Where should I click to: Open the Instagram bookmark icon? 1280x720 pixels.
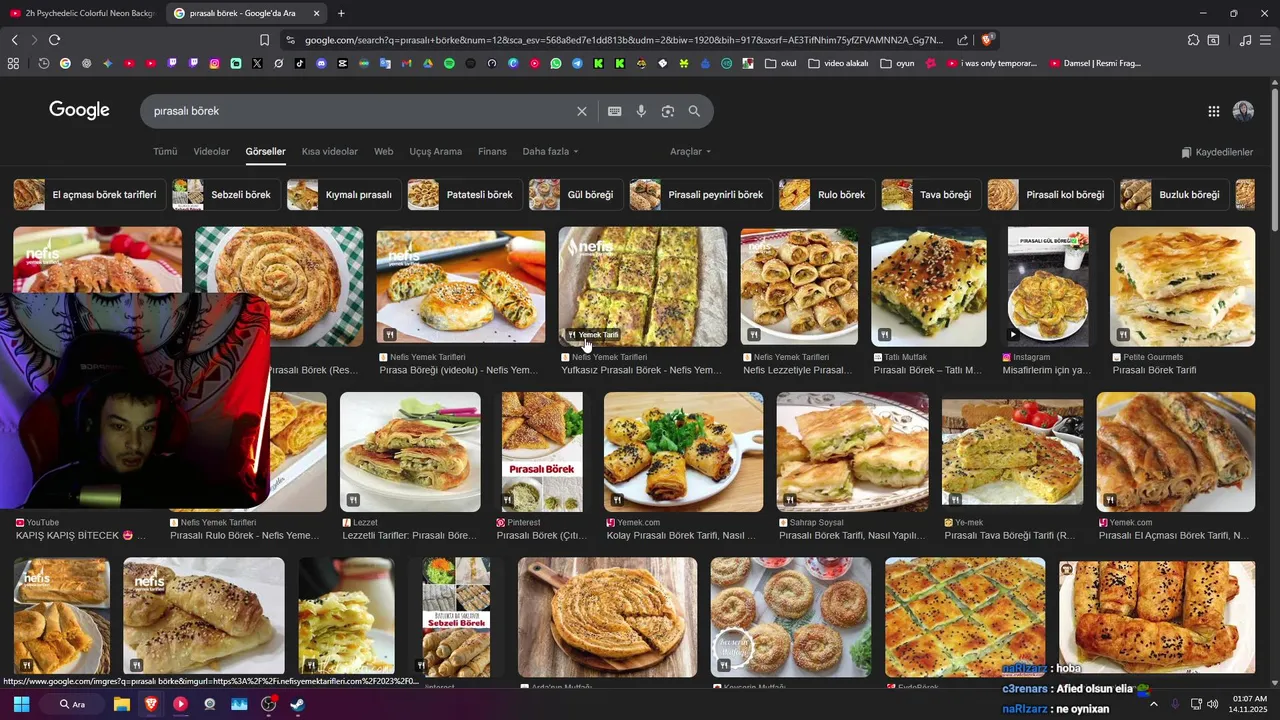[x=214, y=63]
